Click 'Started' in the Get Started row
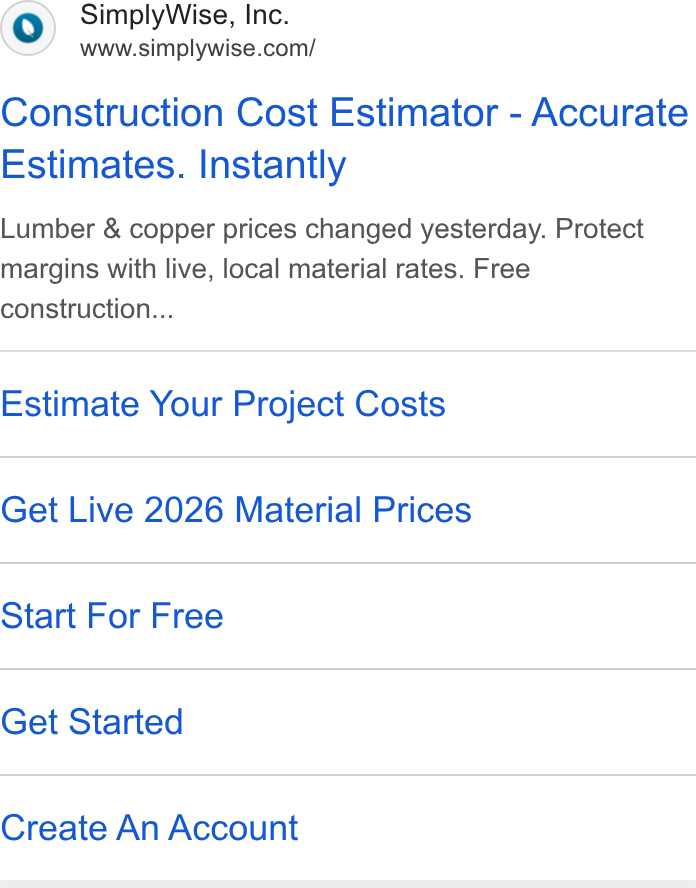 click(126, 722)
